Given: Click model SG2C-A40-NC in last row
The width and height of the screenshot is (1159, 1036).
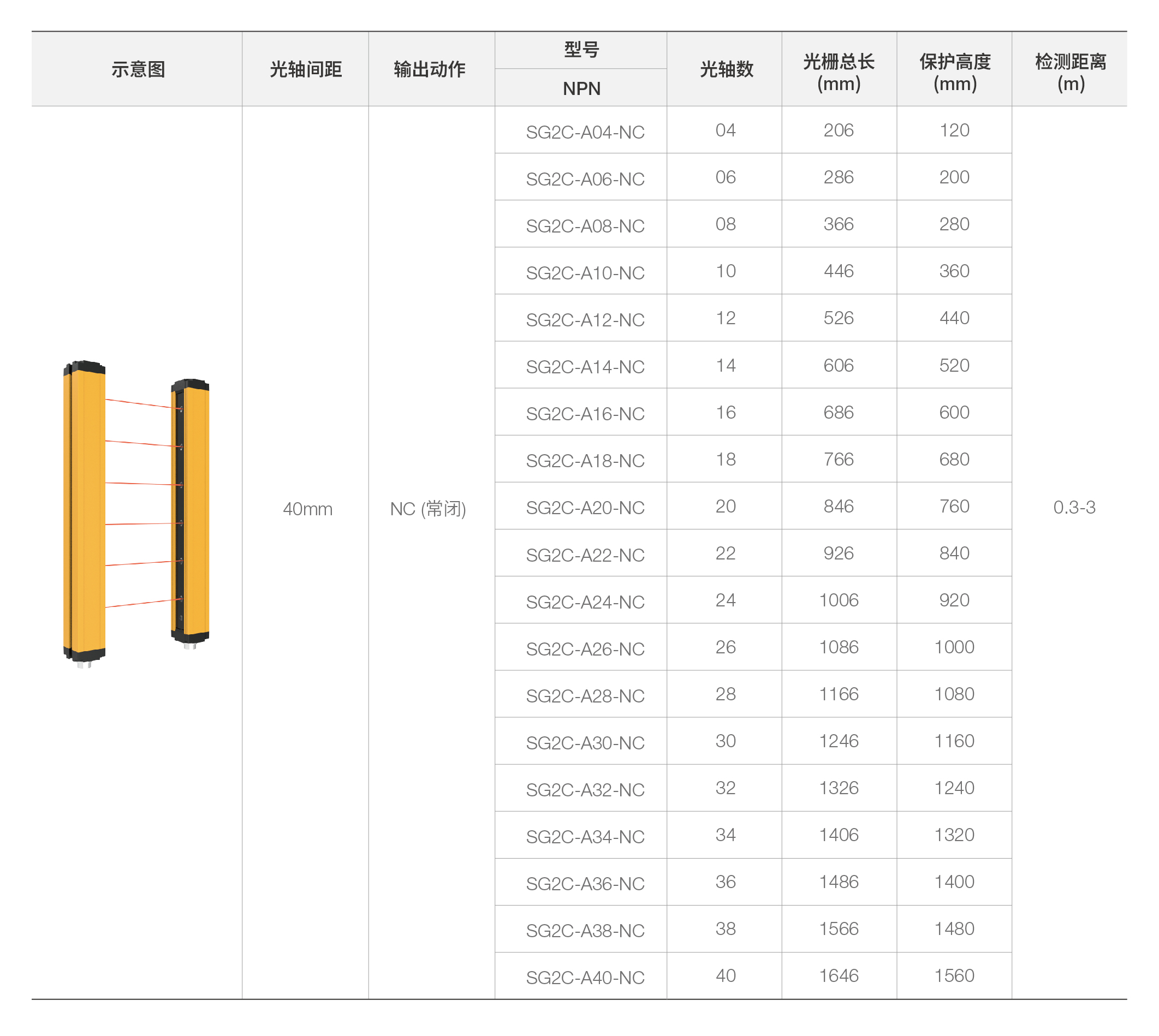Looking at the screenshot, I should 585,978.
